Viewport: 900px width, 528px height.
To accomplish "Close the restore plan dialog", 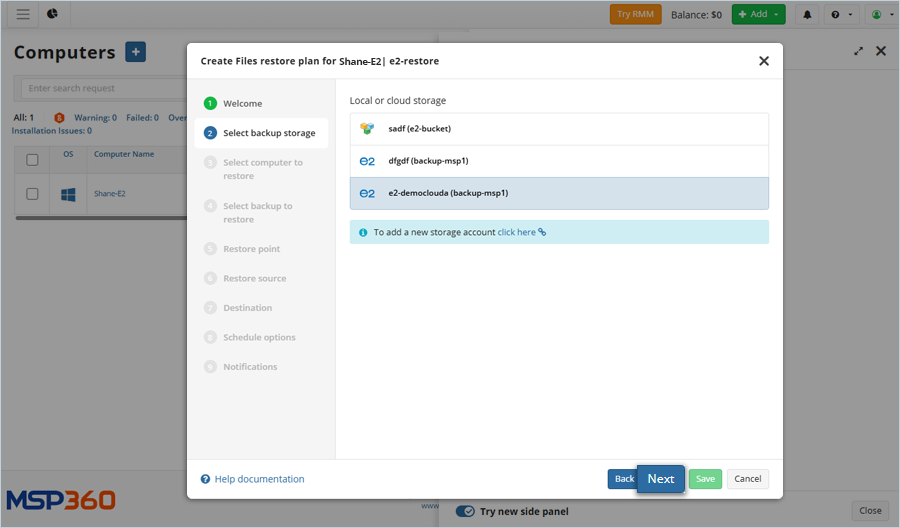I will pos(764,61).
